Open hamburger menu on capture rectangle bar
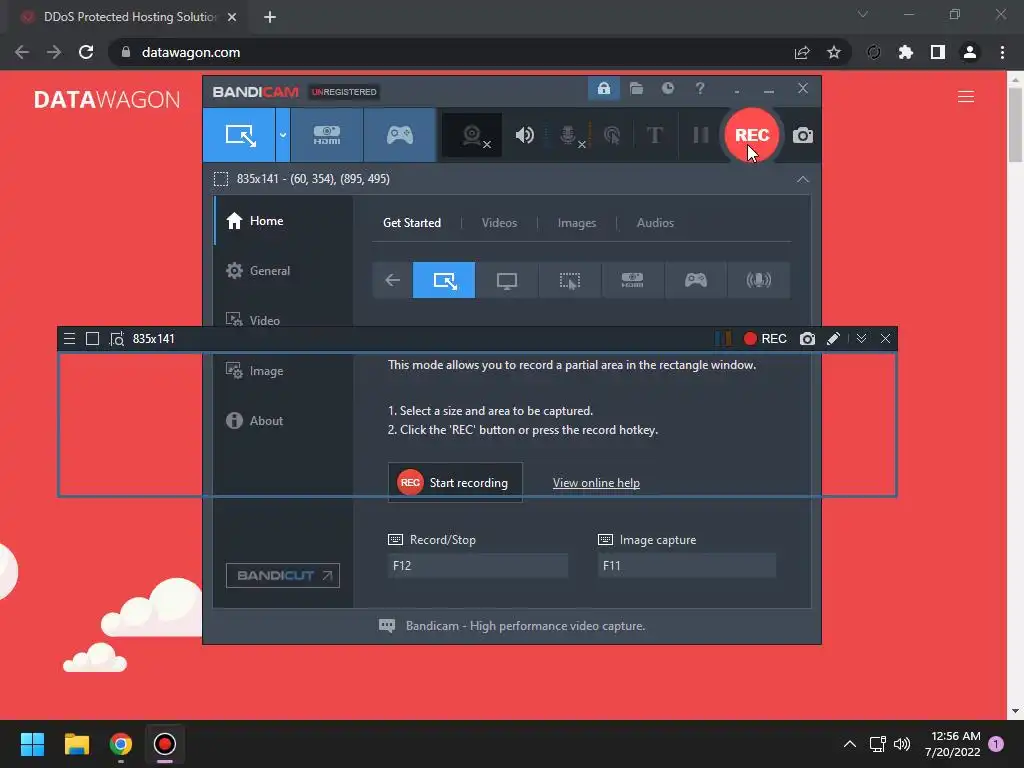 click(x=69, y=338)
